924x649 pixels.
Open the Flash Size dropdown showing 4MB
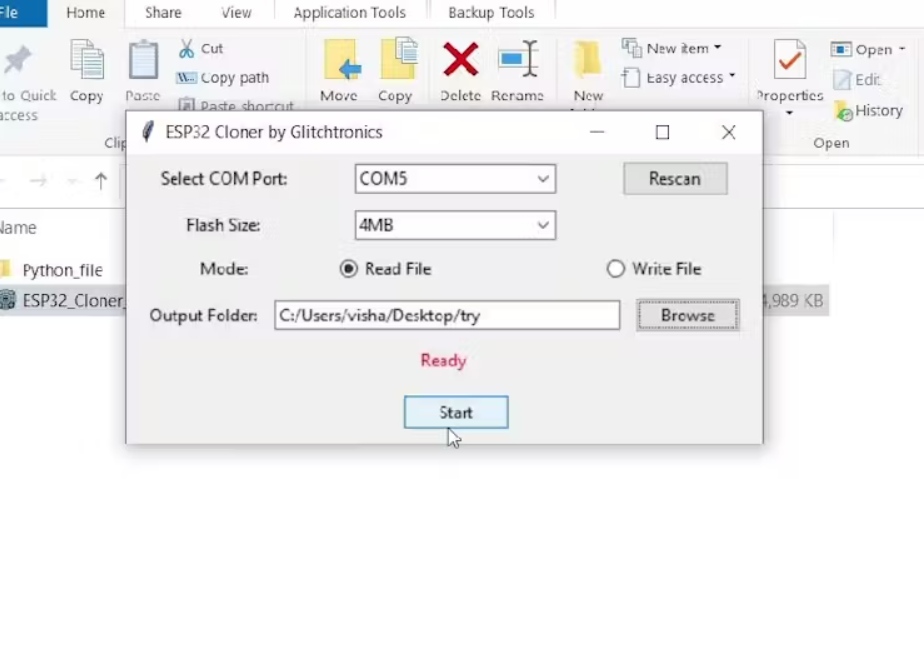(455, 225)
